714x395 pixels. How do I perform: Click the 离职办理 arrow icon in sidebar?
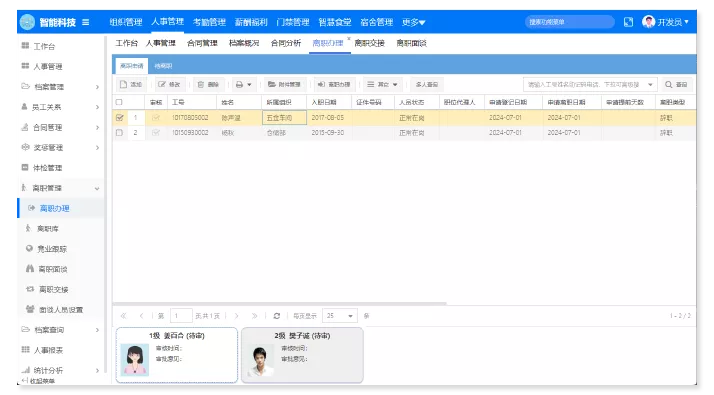pos(31,208)
